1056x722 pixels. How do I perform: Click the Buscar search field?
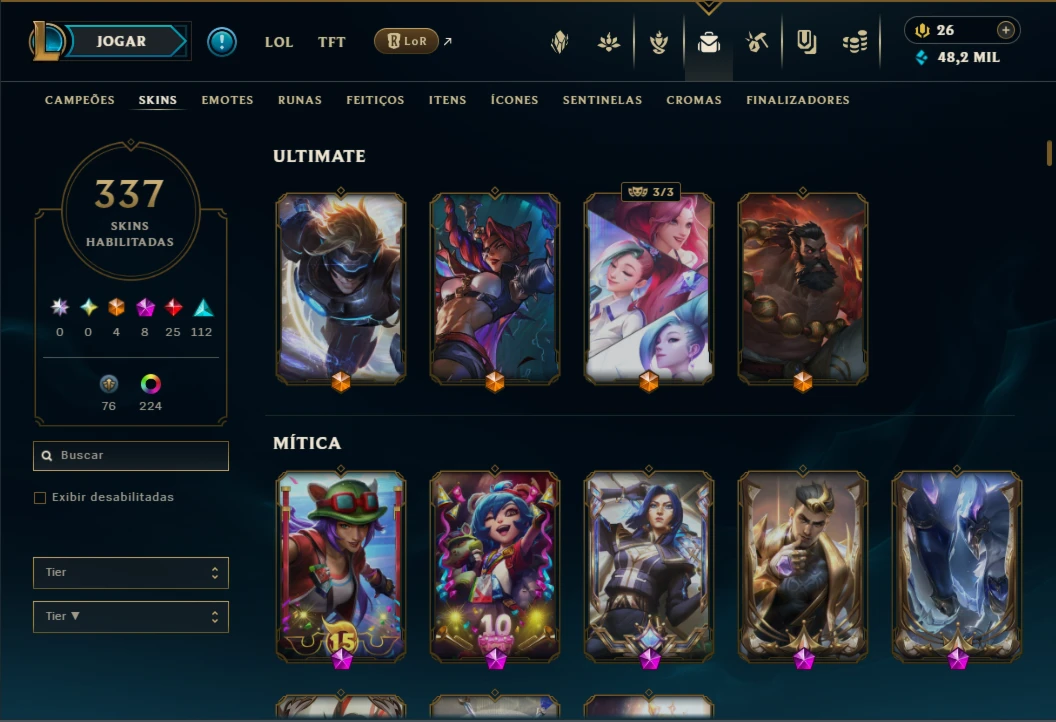pyautogui.click(x=131, y=456)
